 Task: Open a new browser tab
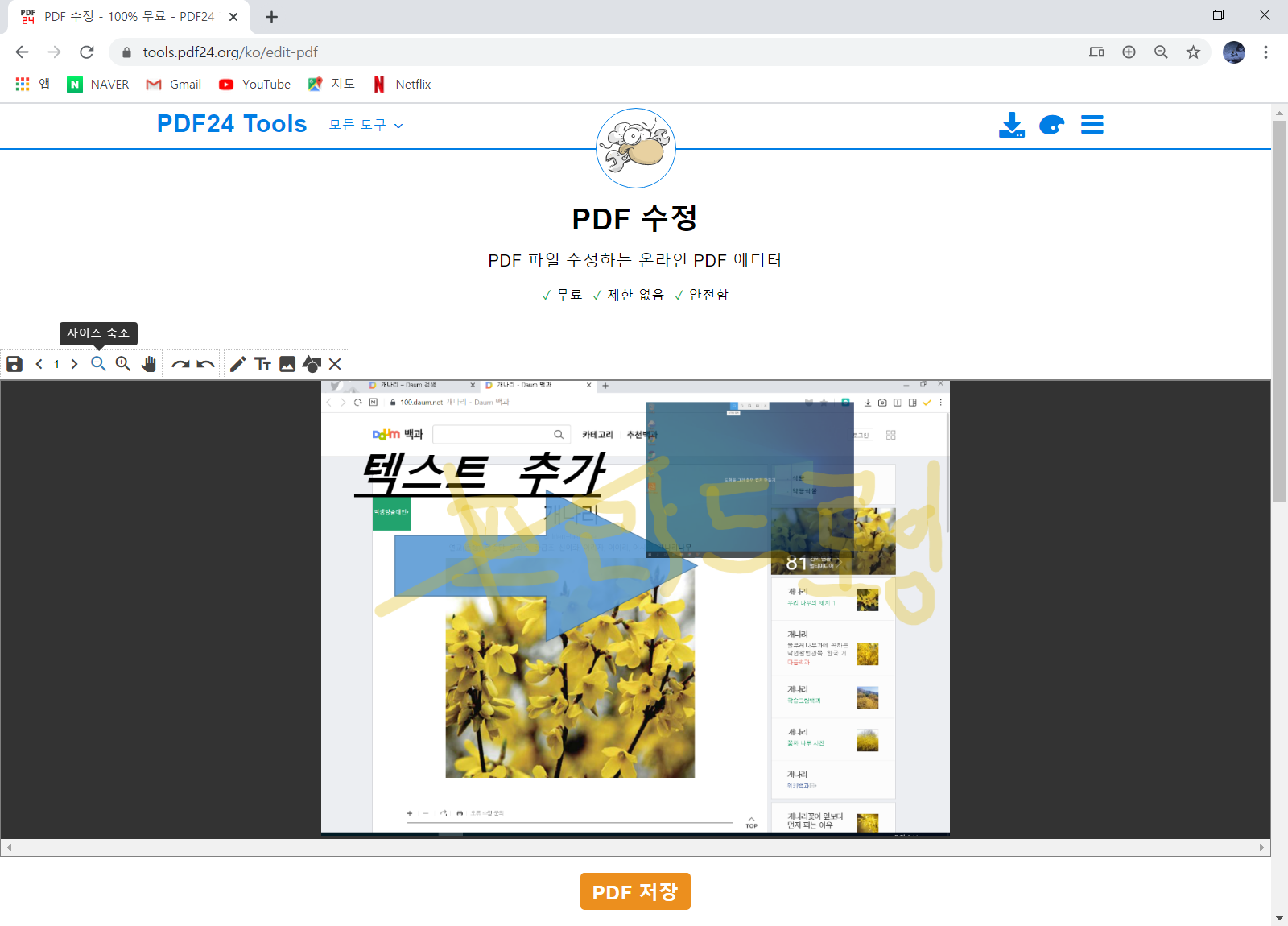271,17
